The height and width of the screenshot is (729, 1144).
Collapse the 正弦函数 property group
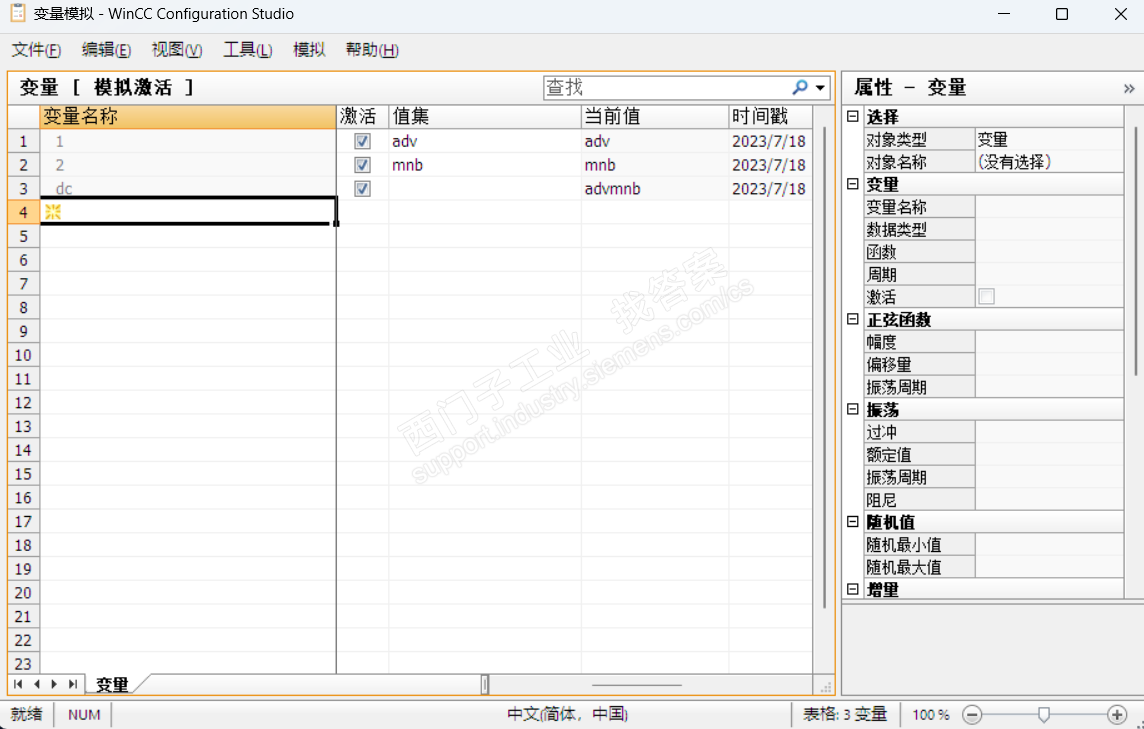[852, 319]
